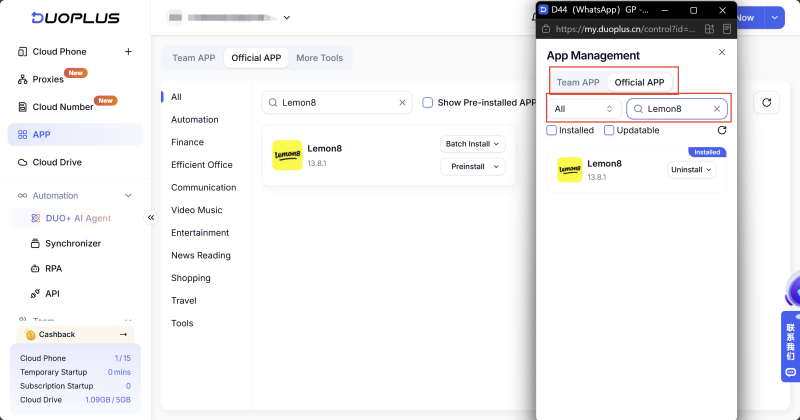Click the Cloud Drive cloud icon

(x=22, y=162)
